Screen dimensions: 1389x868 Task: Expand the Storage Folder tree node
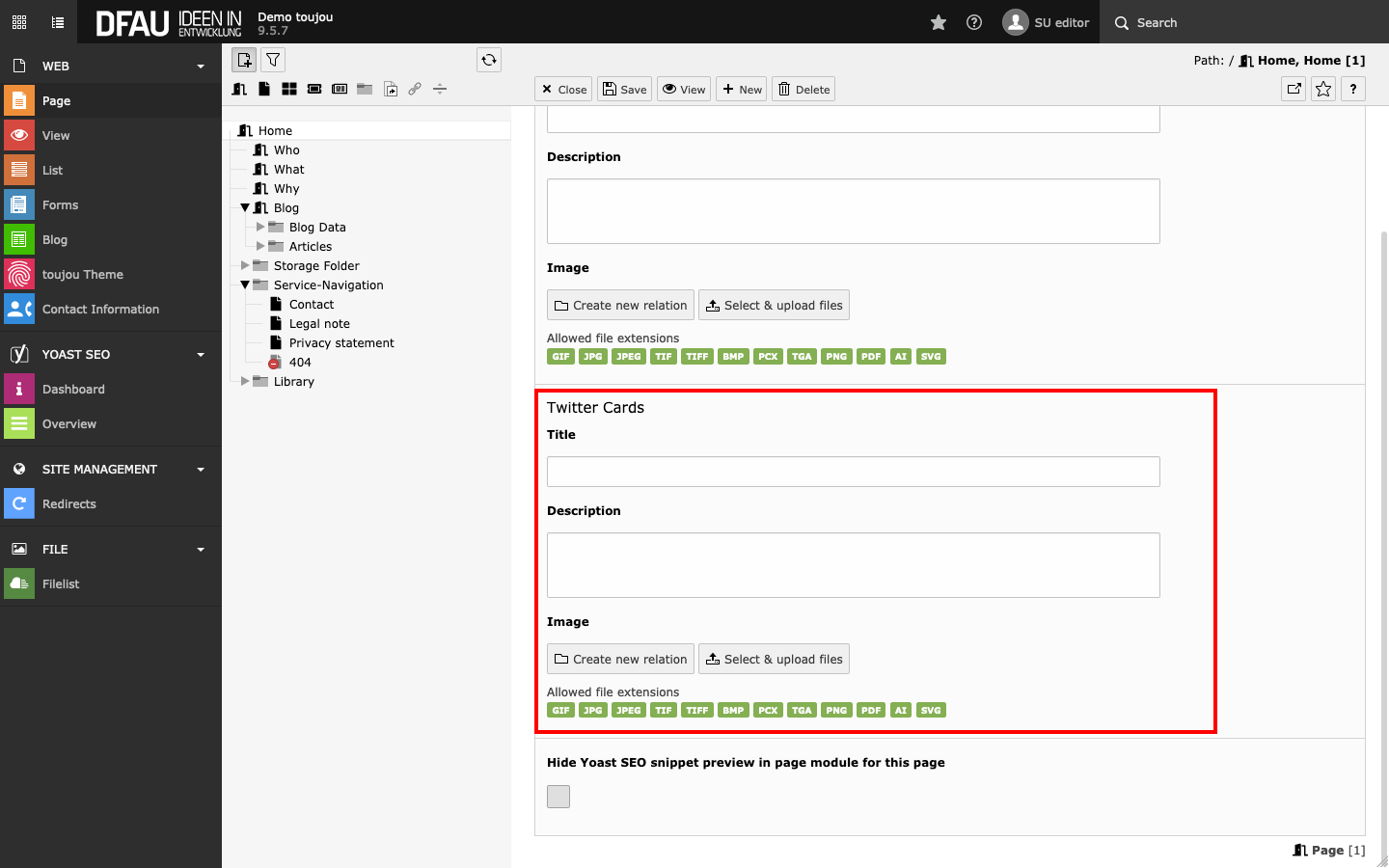(245, 266)
